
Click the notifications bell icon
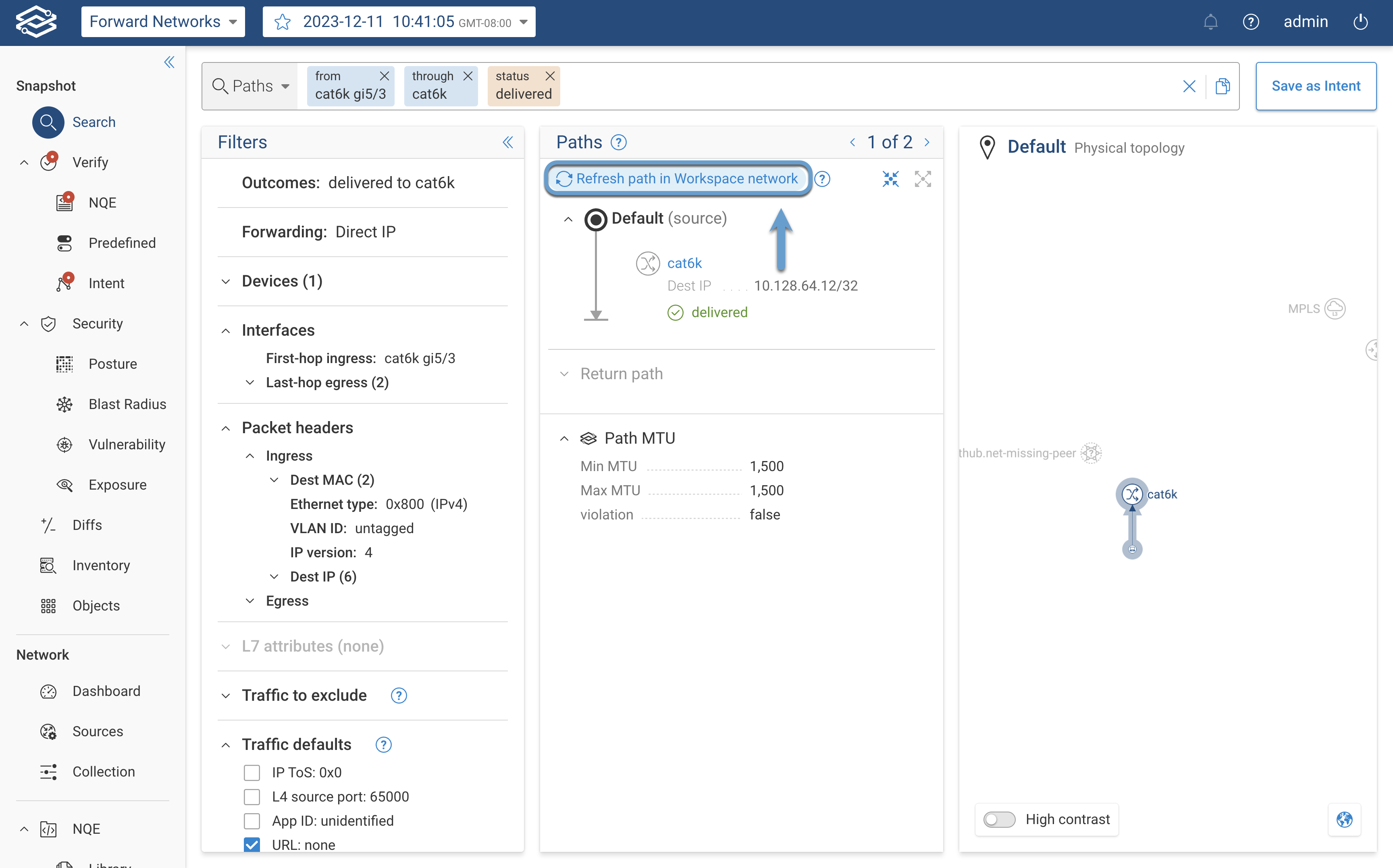(x=1210, y=22)
